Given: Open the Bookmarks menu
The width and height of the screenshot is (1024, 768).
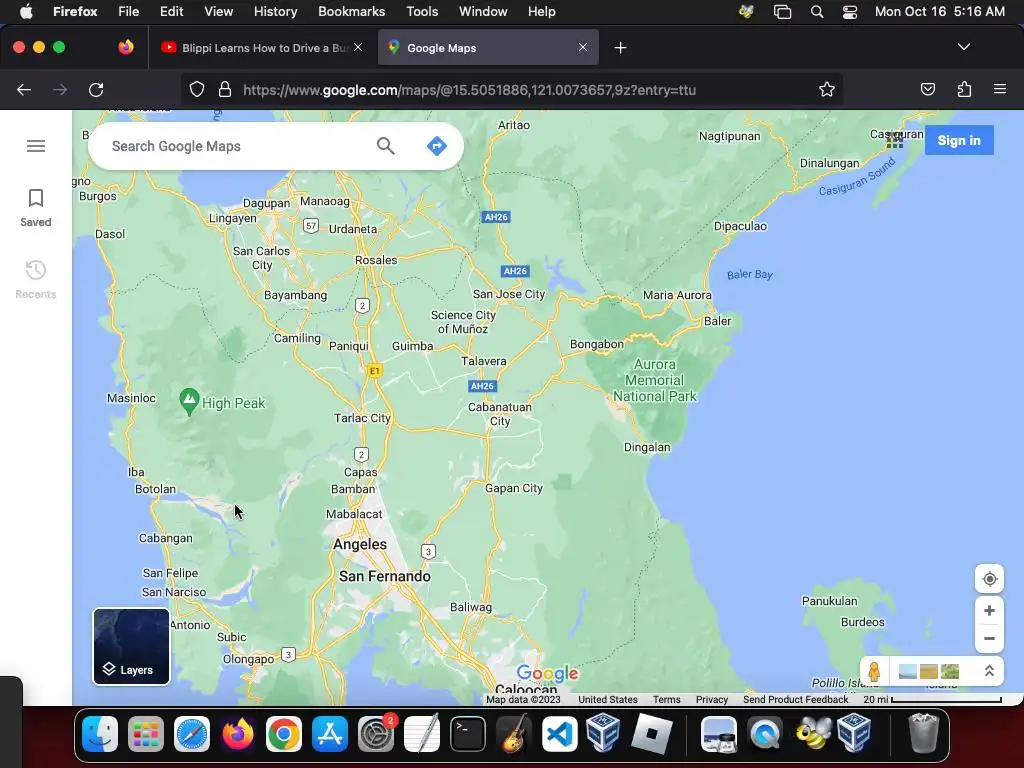Looking at the screenshot, I should coord(351,11).
